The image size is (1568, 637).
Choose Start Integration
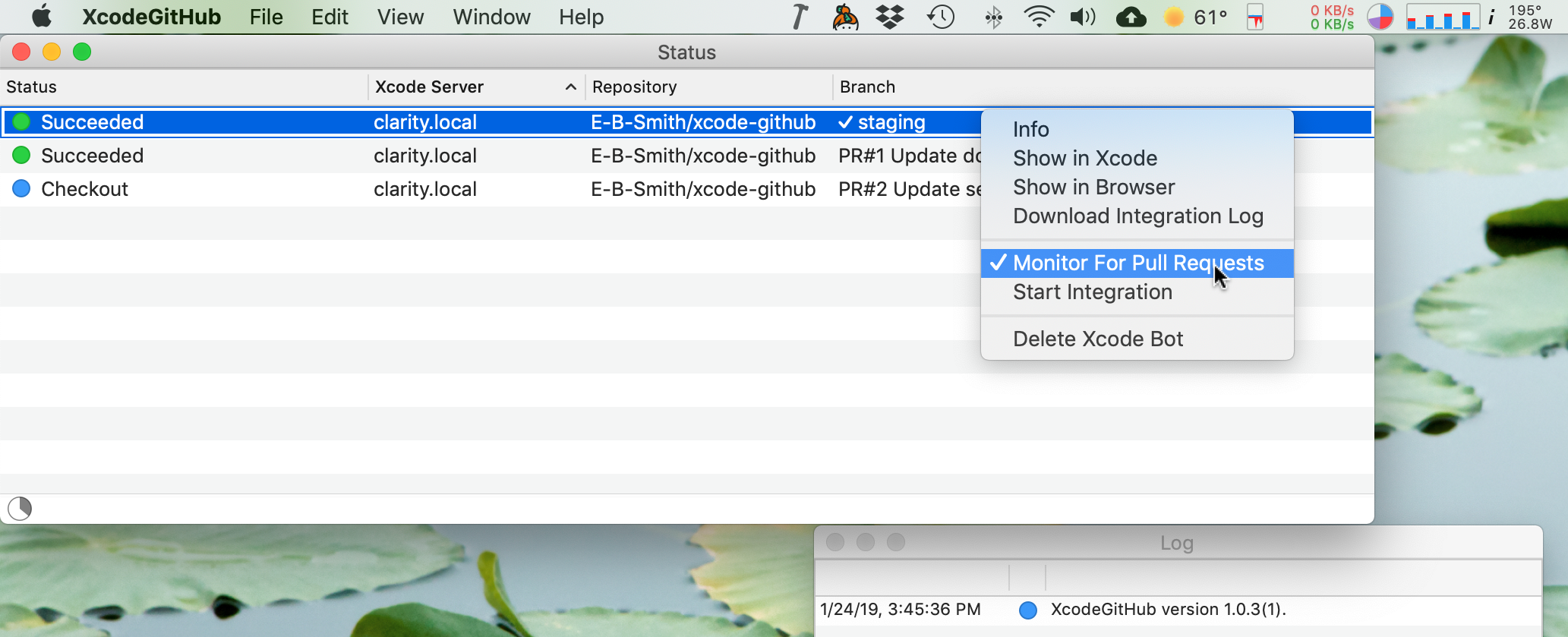(x=1137, y=292)
